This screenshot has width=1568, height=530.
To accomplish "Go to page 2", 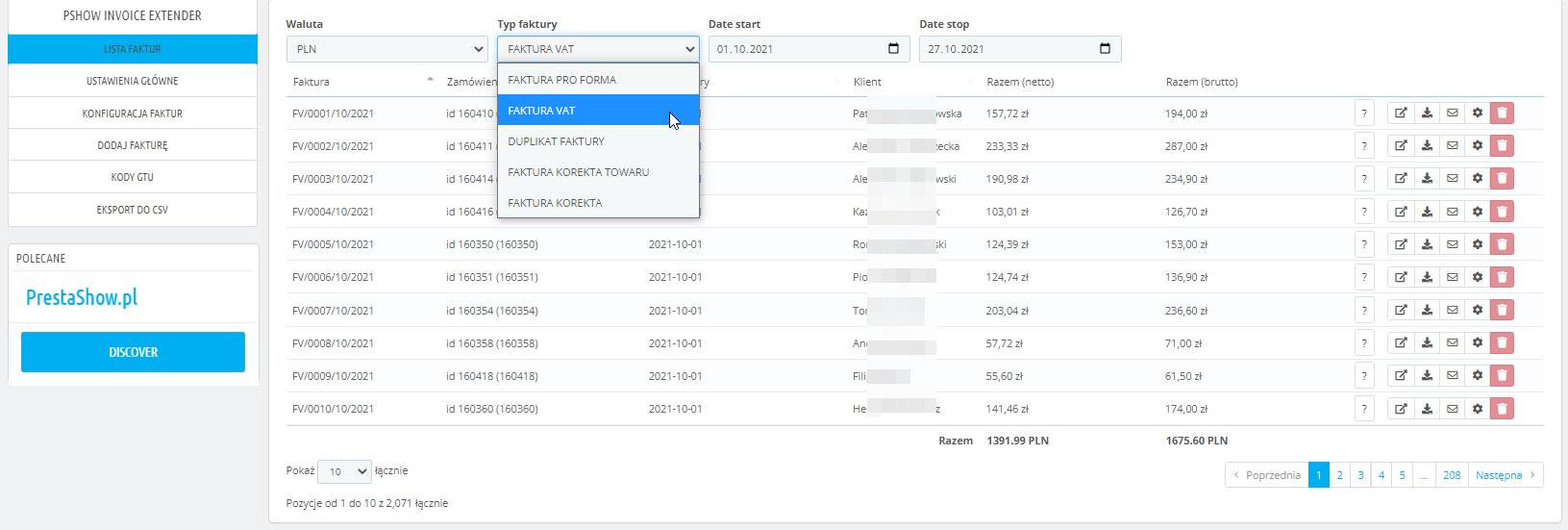I will [x=1339, y=475].
